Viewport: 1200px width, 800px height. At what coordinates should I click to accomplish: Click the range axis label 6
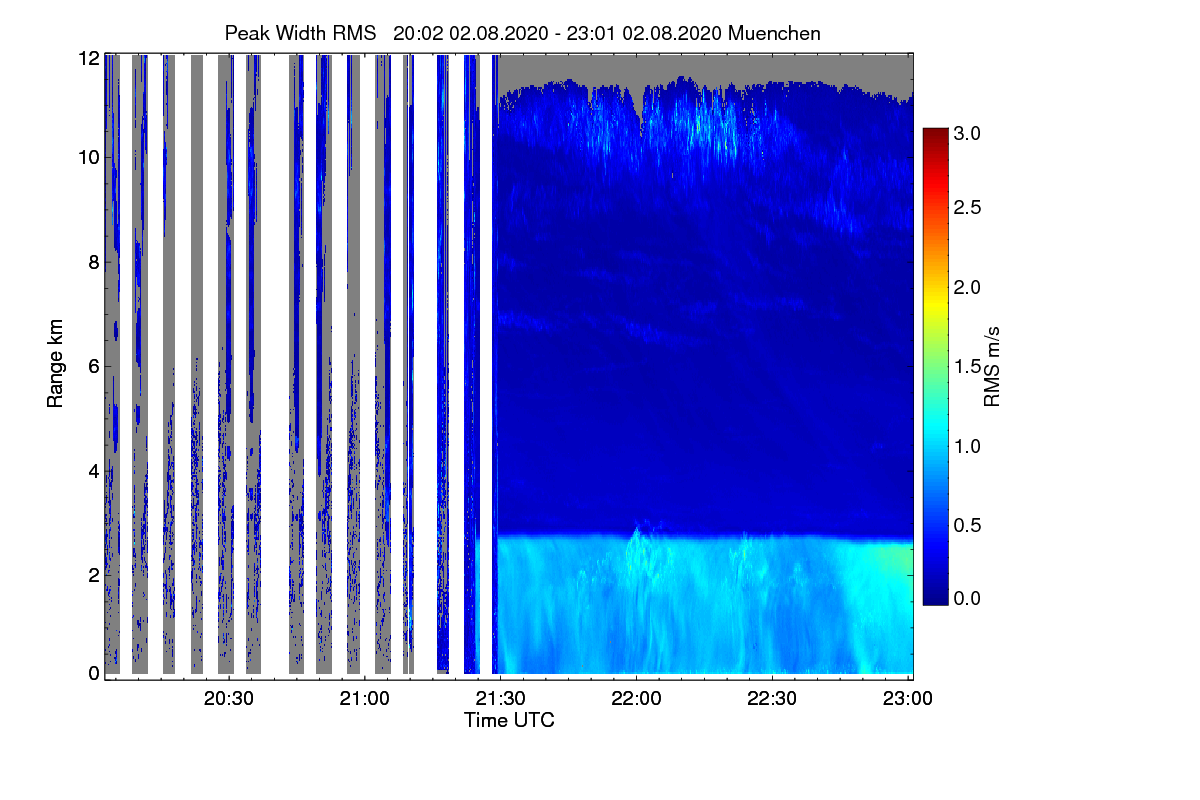(x=94, y=366)
